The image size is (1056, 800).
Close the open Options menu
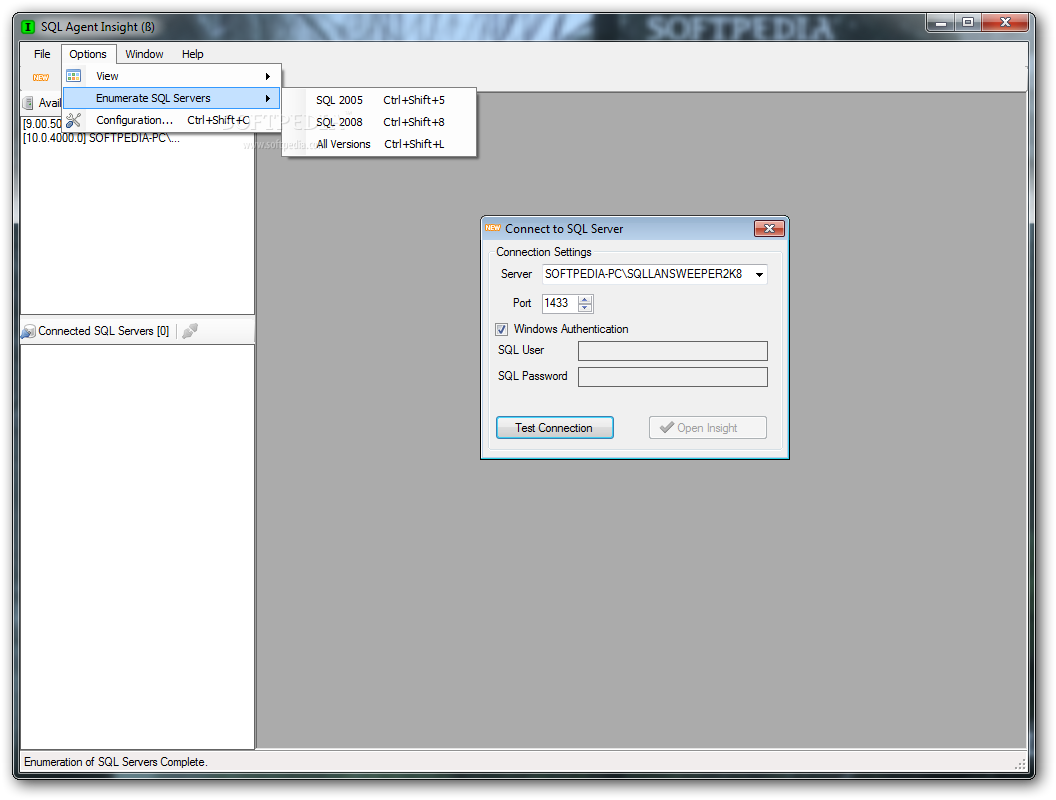click(88, 54)
